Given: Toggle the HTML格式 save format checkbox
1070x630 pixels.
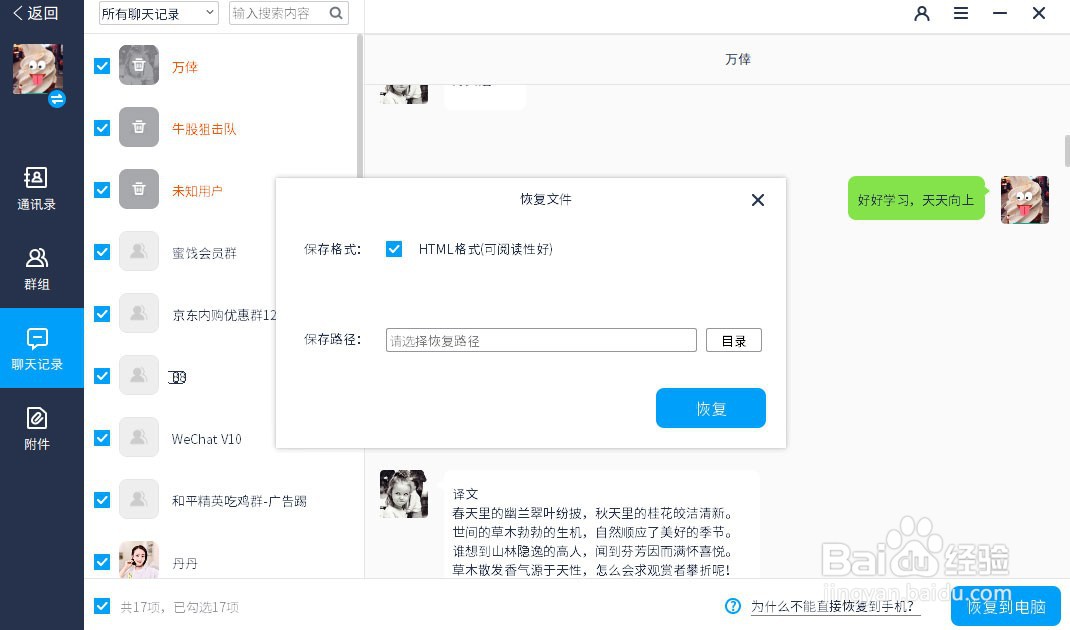Looking at the screenshot, I should (x=394, y=248).
